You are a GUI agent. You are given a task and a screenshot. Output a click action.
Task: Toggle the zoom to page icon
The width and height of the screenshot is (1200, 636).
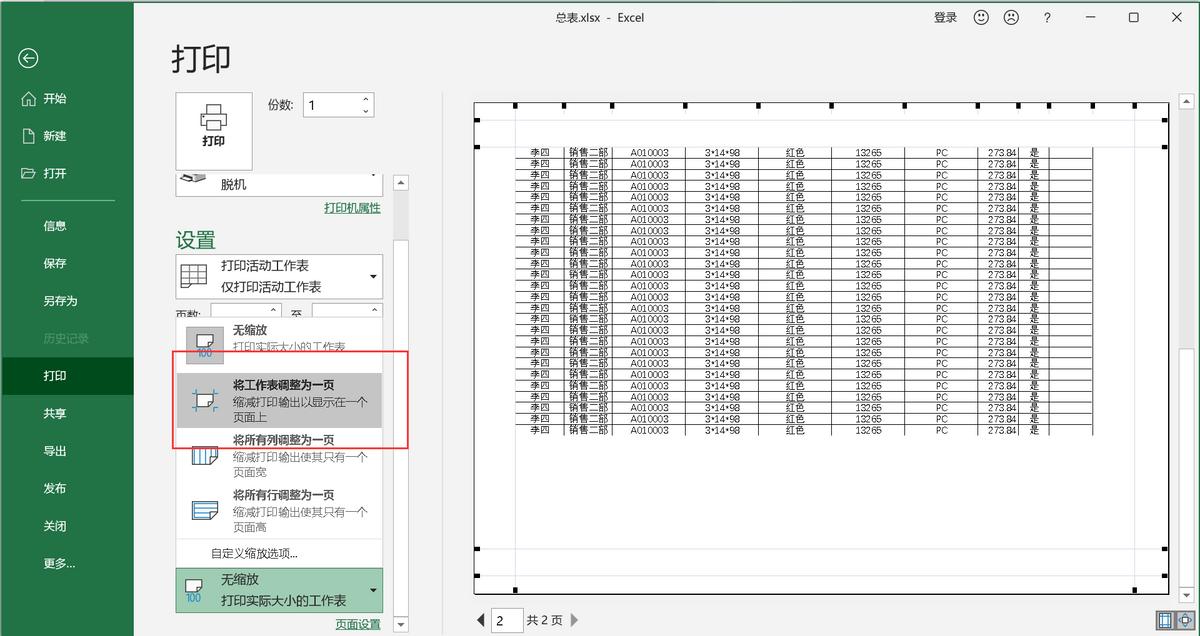[1185, 620]
